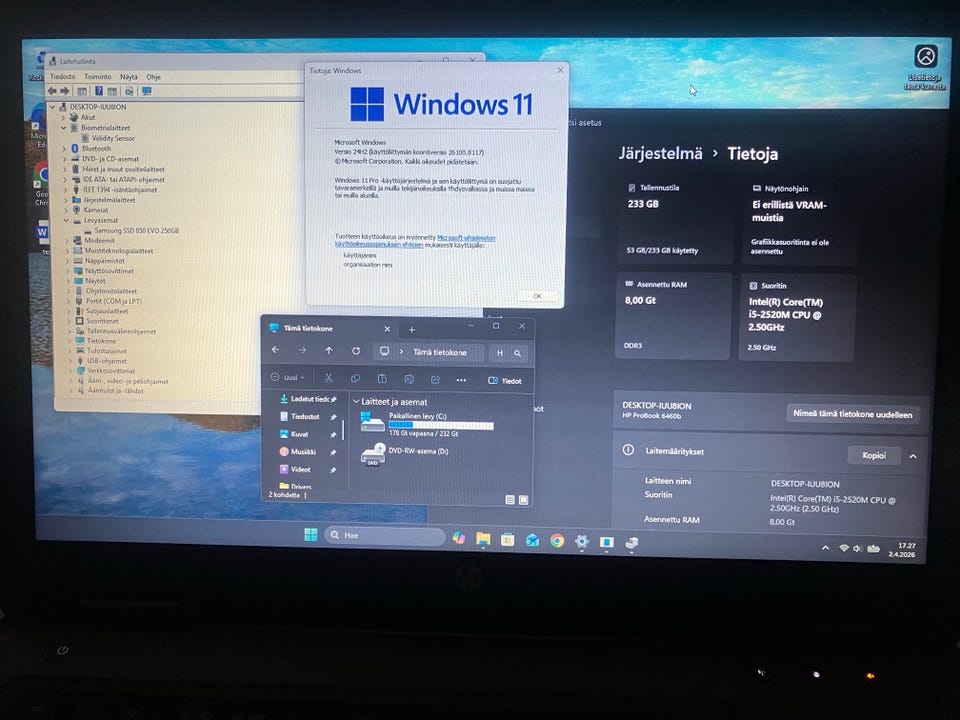Open the Windows Start button

(311, 534)
